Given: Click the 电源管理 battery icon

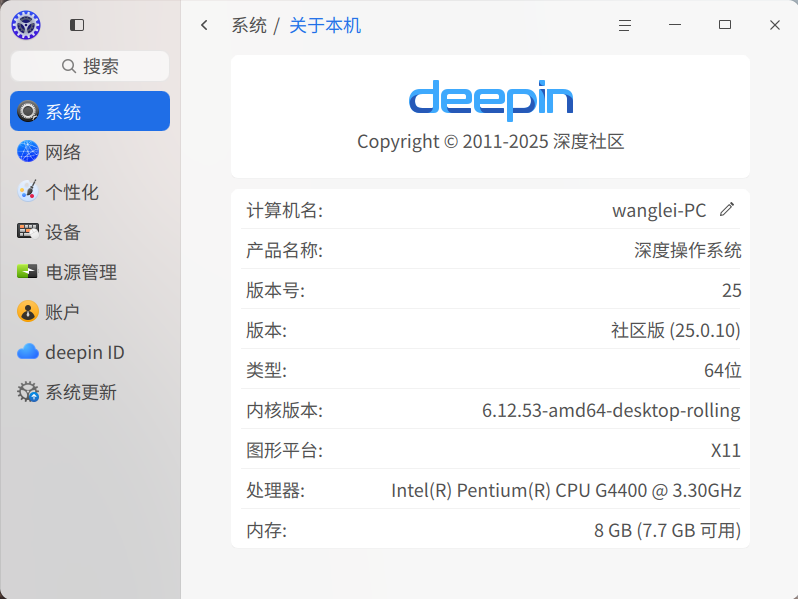Looking at the screenshot, I should (27, 272).
